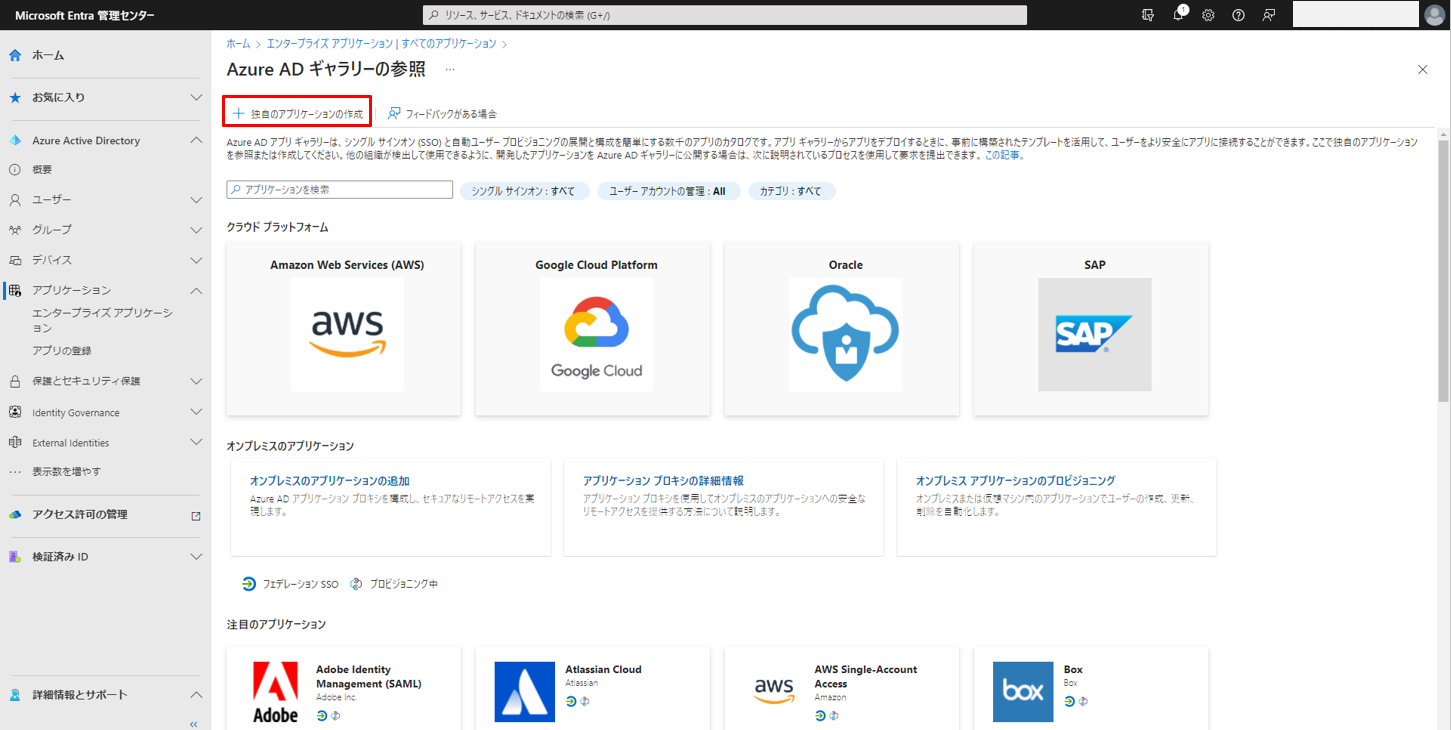Click the Azure Active Directory diamond icon
1451x730 pixels.
tap(15, 141)
